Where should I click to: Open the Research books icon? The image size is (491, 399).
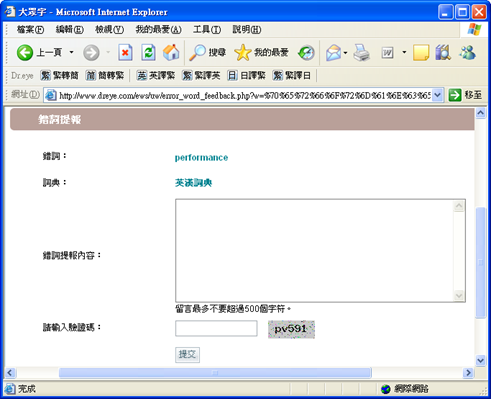(x=443, y=53)
